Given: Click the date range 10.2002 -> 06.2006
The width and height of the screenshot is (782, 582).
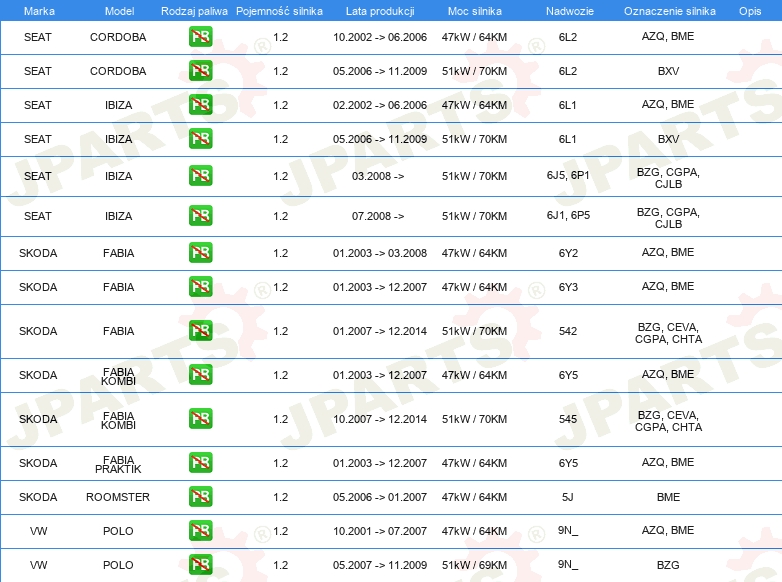Looking at the screenshot, I should (x=380, y=37).
